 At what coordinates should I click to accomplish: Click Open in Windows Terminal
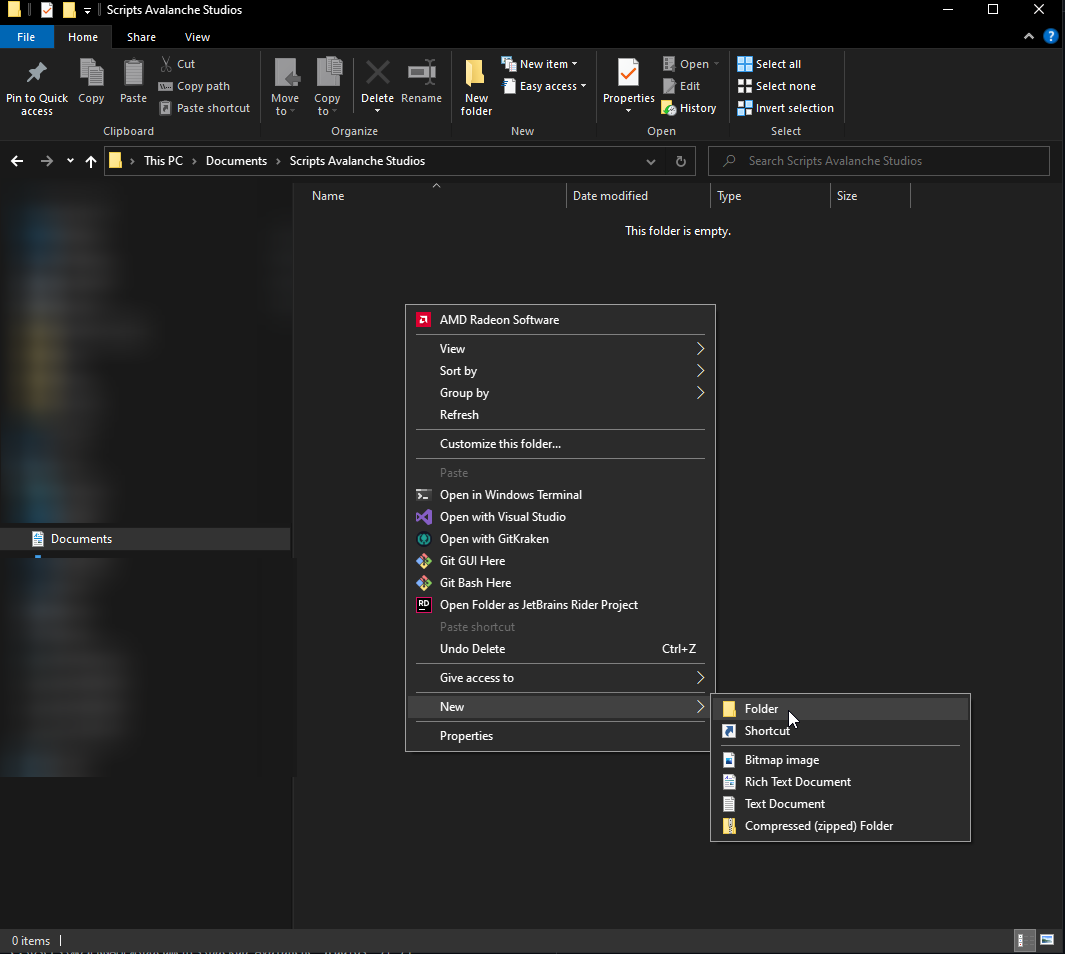510,495
